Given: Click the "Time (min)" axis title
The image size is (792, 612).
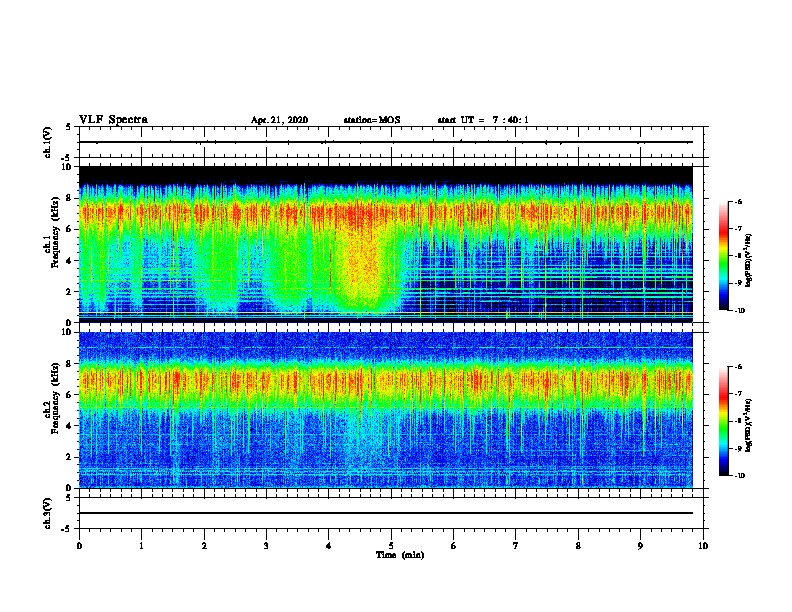Looking at the screenshot, I should (400, 555).
